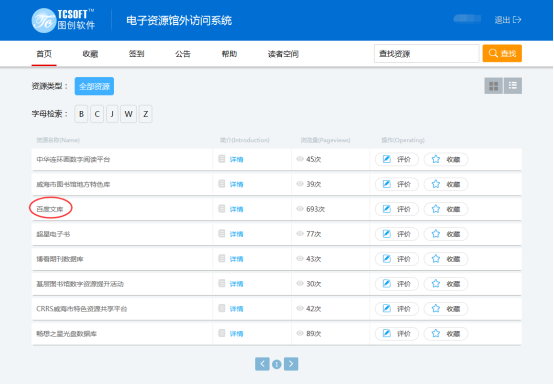
Task: Click the TCSOFT logo
Action: [x=63, y=20]
